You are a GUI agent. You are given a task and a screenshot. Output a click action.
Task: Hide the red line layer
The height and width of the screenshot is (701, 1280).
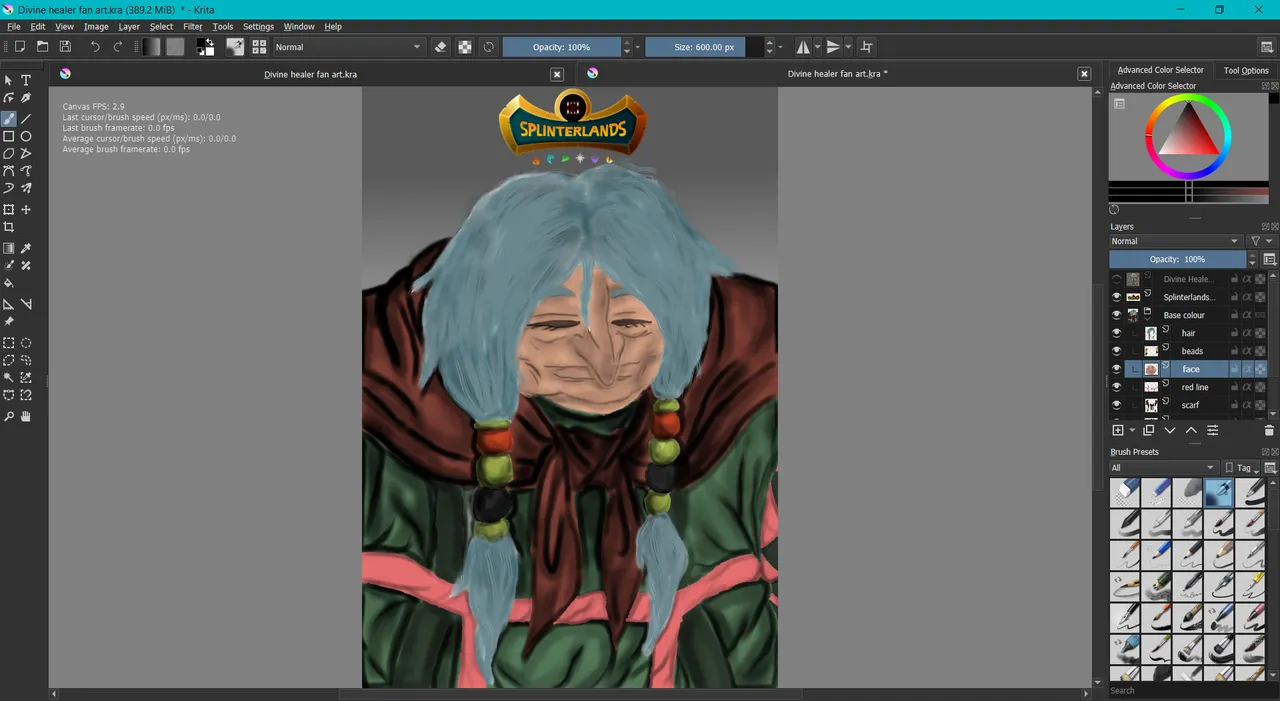point(1116,387)
